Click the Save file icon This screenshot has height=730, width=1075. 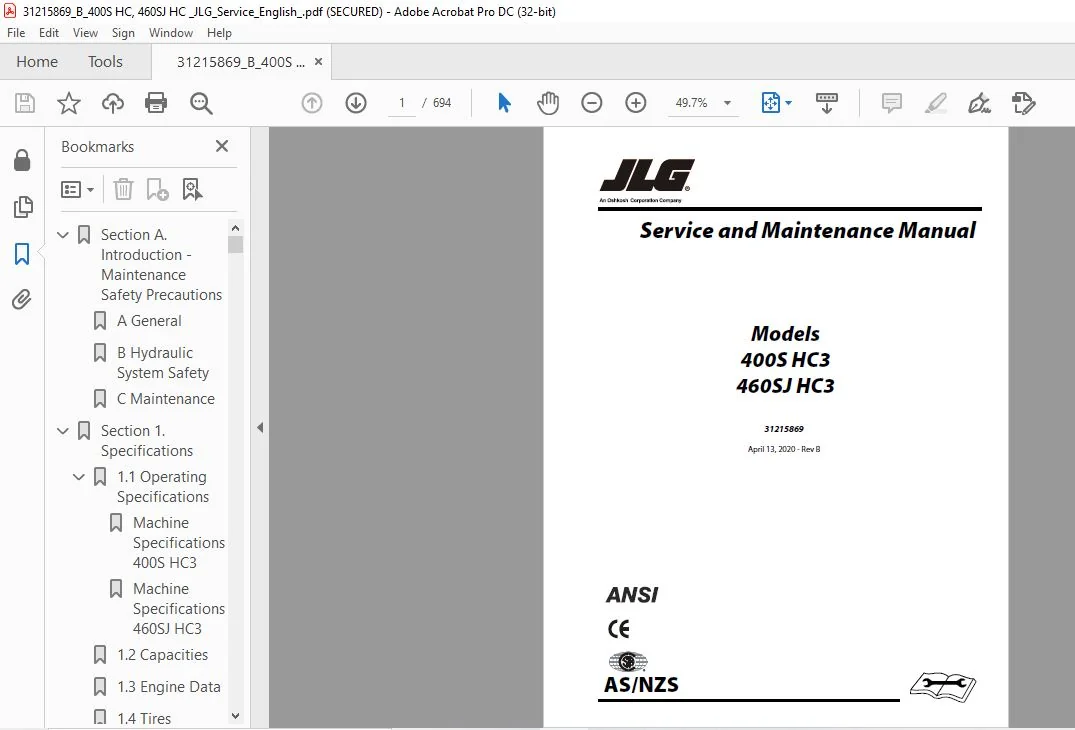point(25,103)
